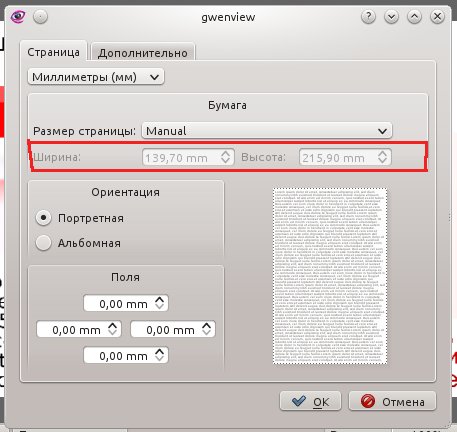Decrease the bottom margin with down arrow
Viewport: 457px width, 432px height.
160,359
